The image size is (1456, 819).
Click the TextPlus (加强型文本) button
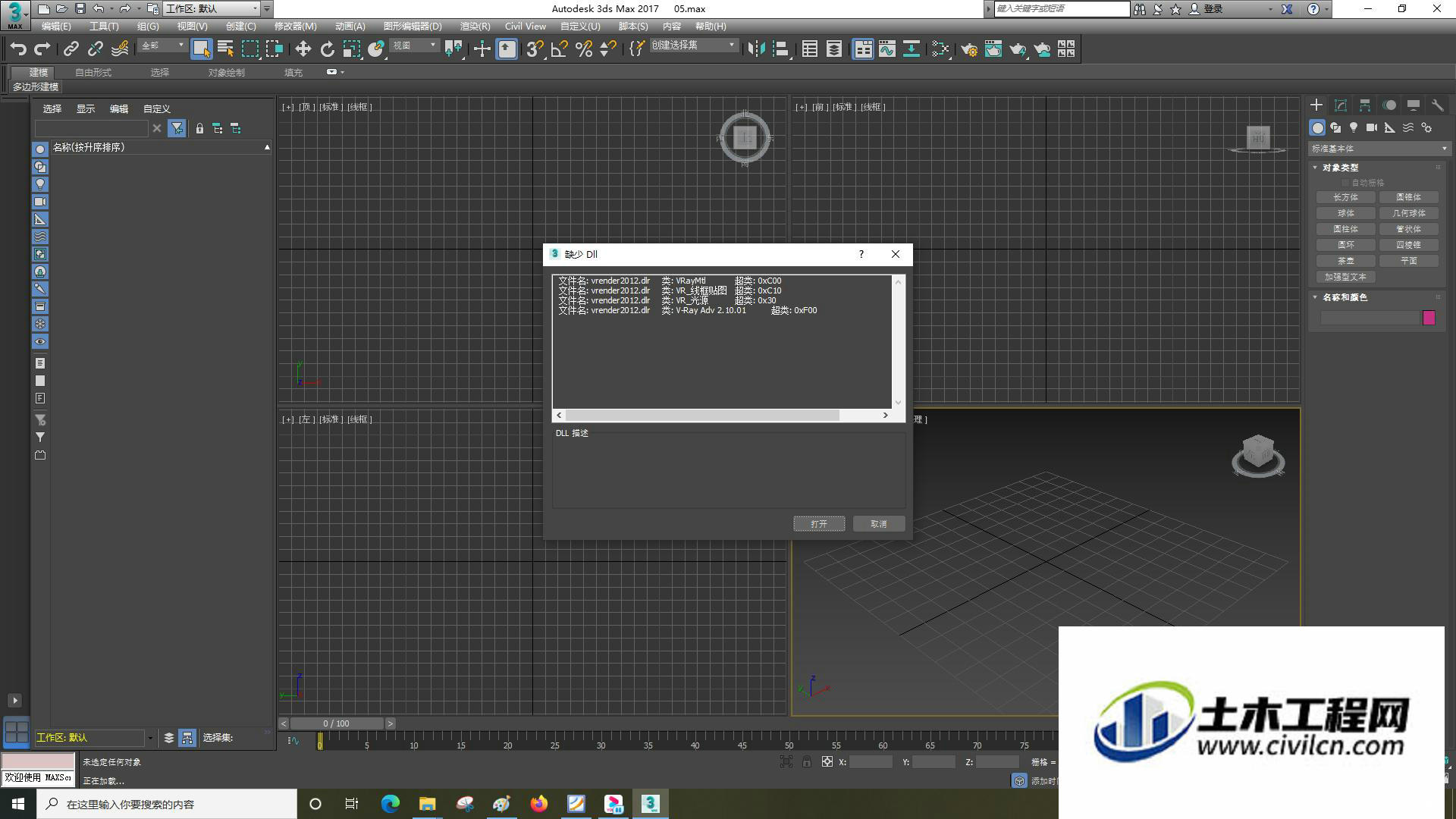(1345, 277)
